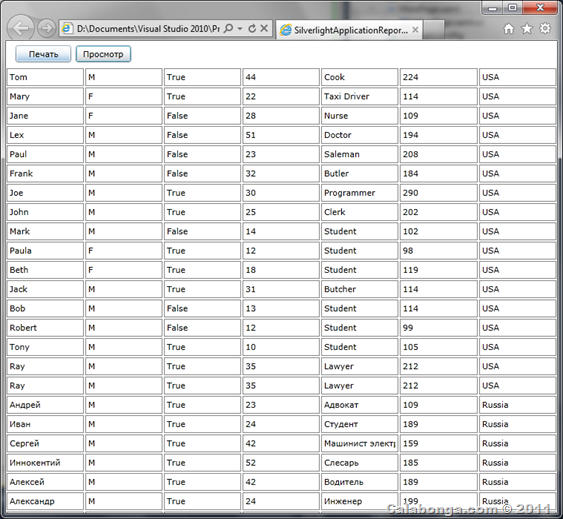
Task: Go forward with the browser forward arrow
Action: (47, 28)
